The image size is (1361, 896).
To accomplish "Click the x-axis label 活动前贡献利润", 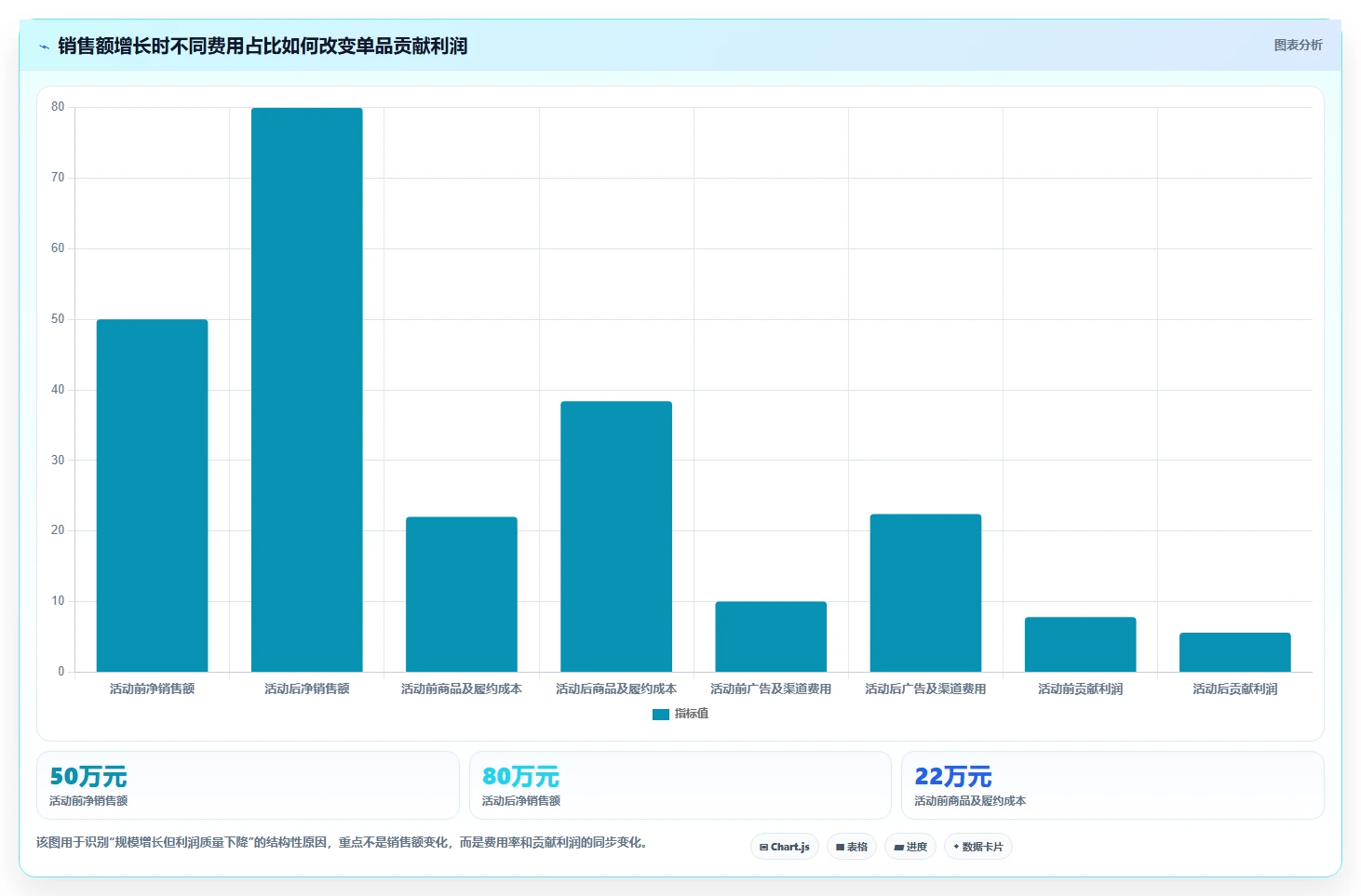I will (x=1080, y=689).
